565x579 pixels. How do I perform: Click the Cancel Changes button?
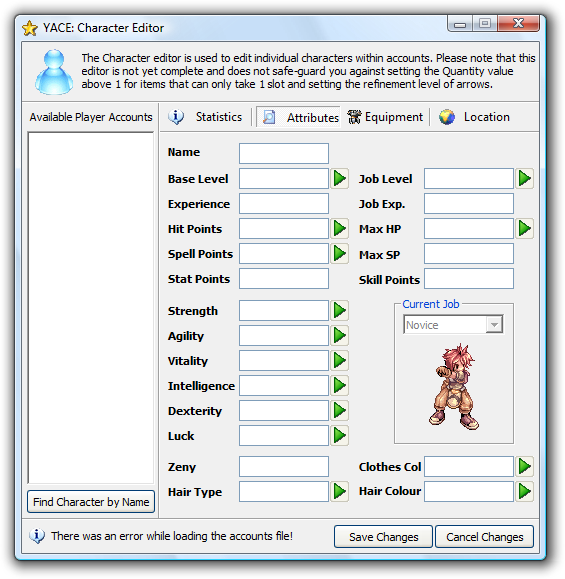(x=484, y=537)
